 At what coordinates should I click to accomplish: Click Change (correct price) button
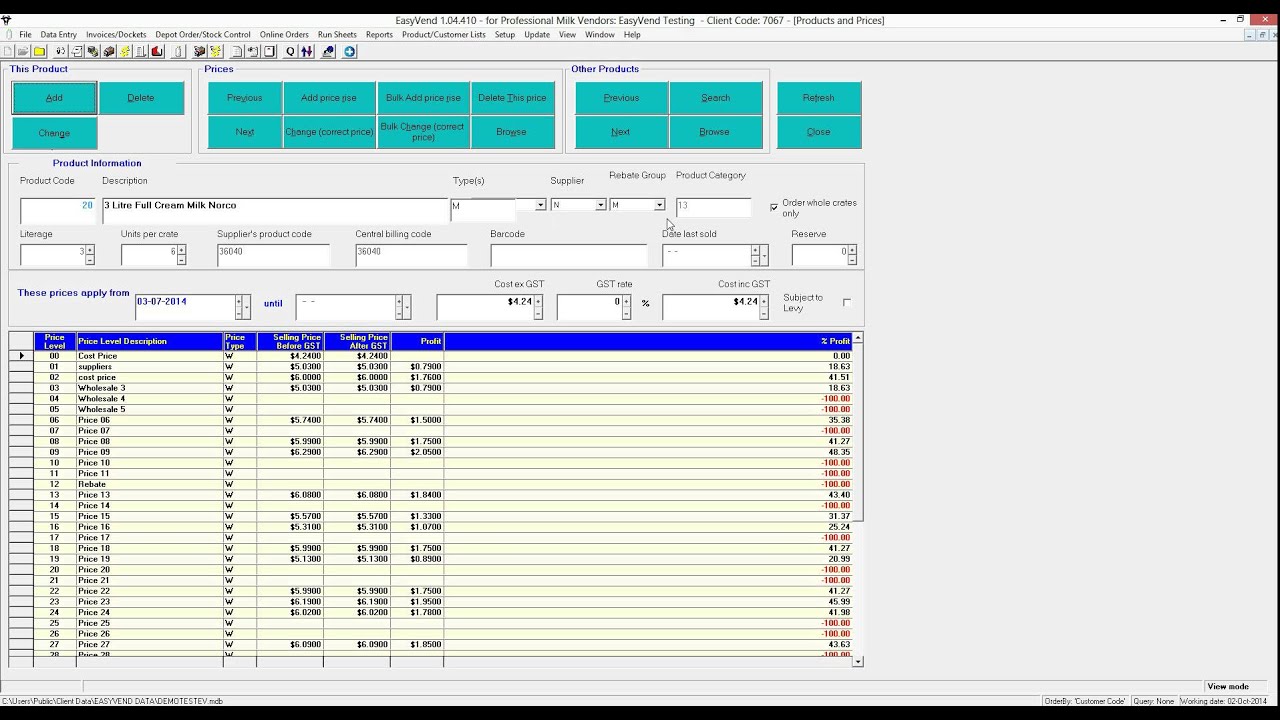pos(329,132)
